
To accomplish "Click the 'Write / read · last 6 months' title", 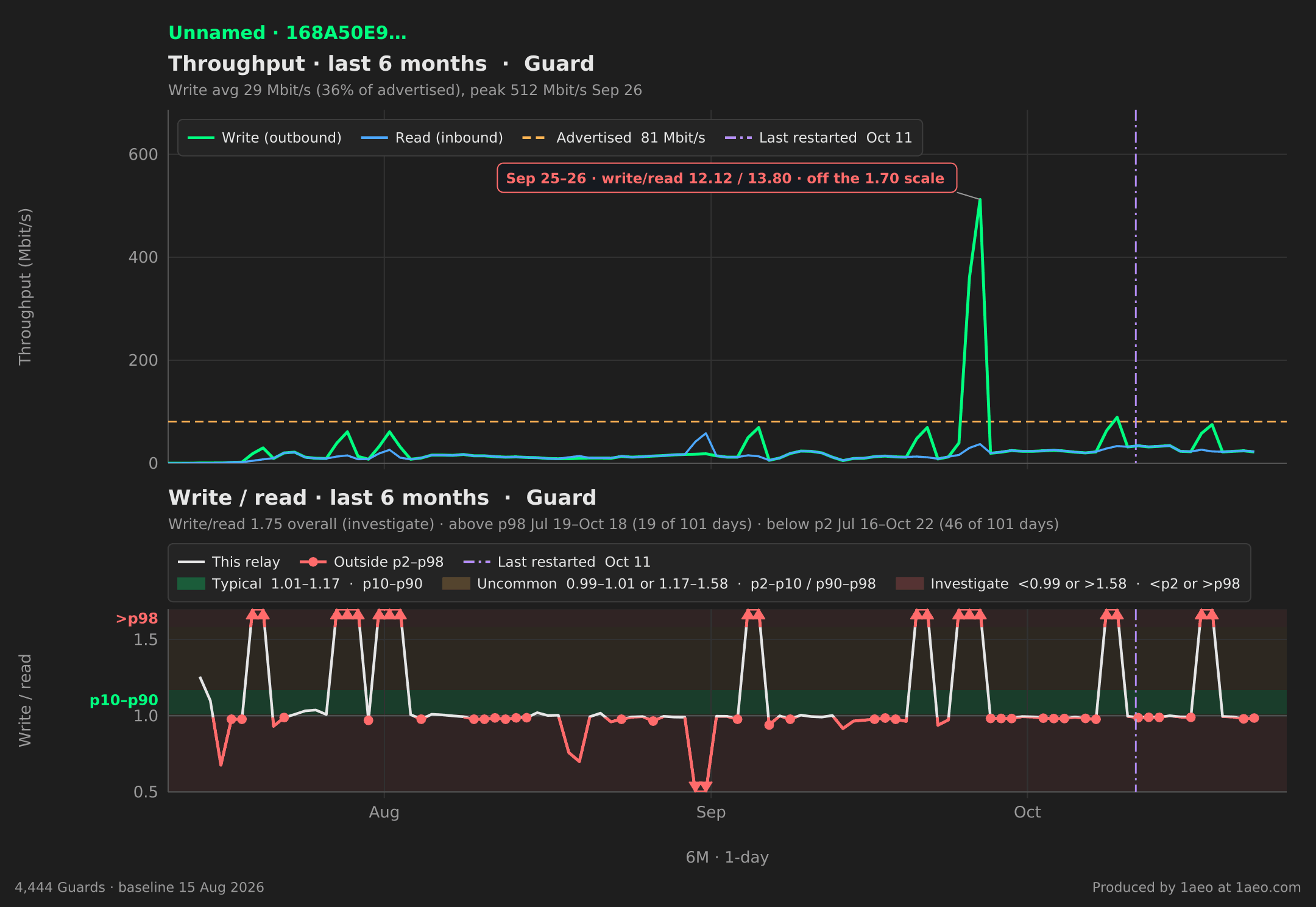I will coord(328,497).
